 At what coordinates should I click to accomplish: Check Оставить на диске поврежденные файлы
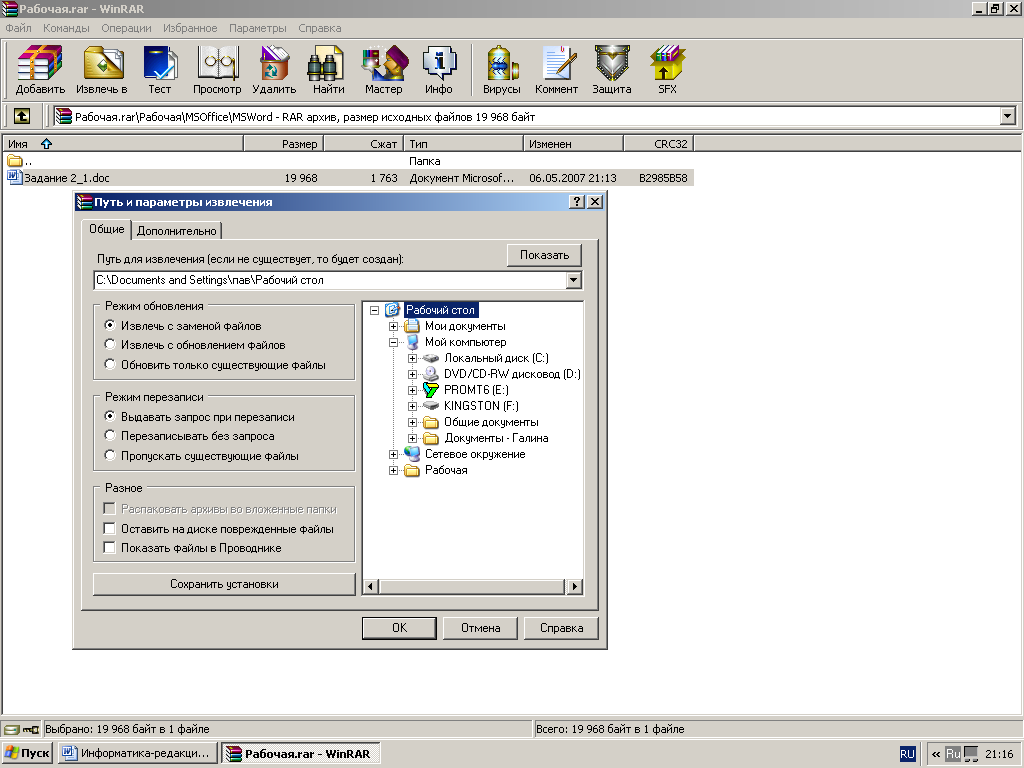[110, 528]
